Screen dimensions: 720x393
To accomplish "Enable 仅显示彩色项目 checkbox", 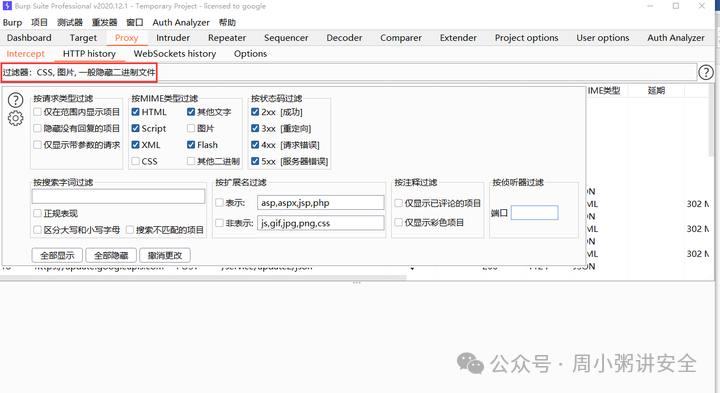I will pyautogui.click(x=399, y=222).
